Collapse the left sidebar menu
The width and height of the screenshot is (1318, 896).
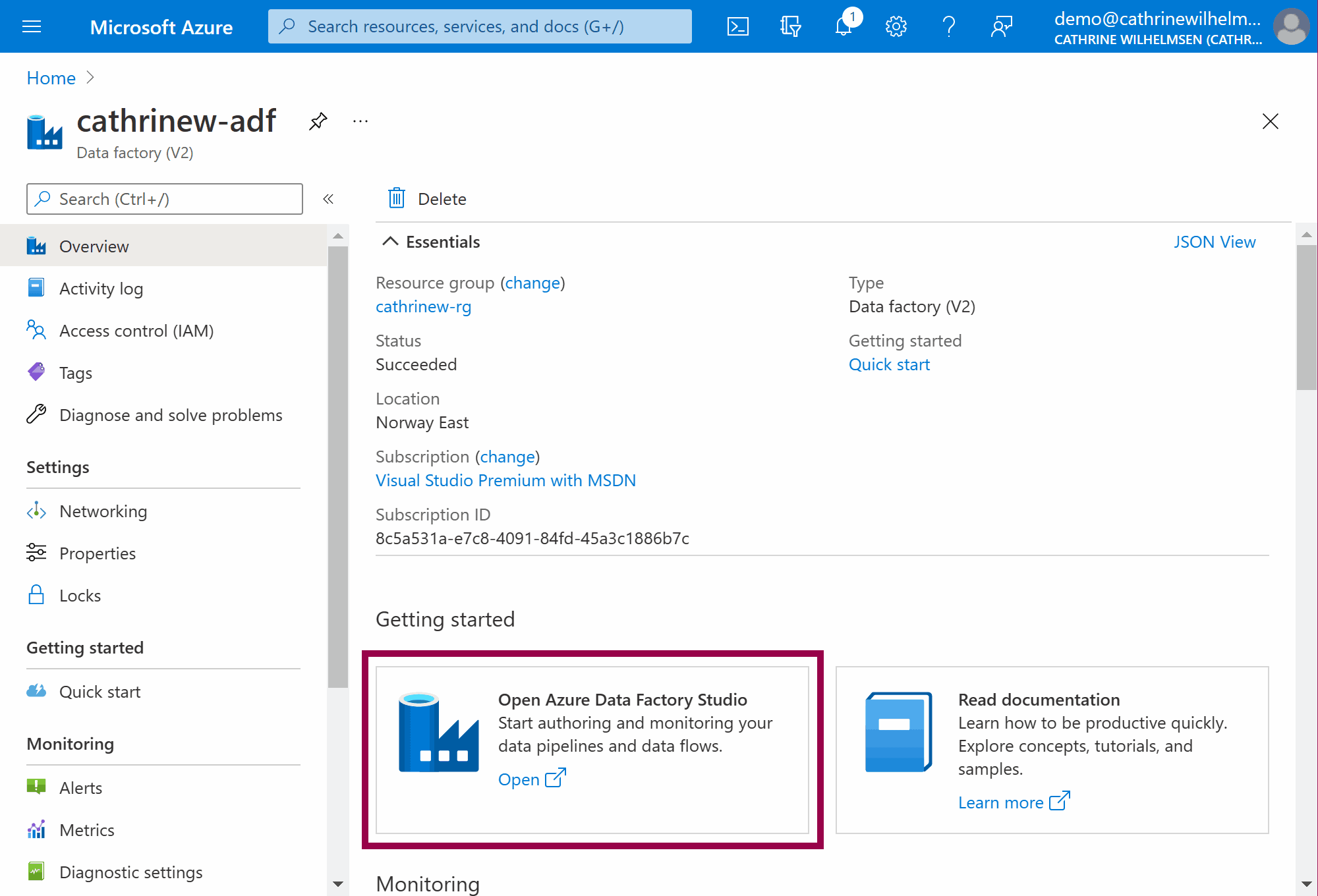tap(328, 199)
